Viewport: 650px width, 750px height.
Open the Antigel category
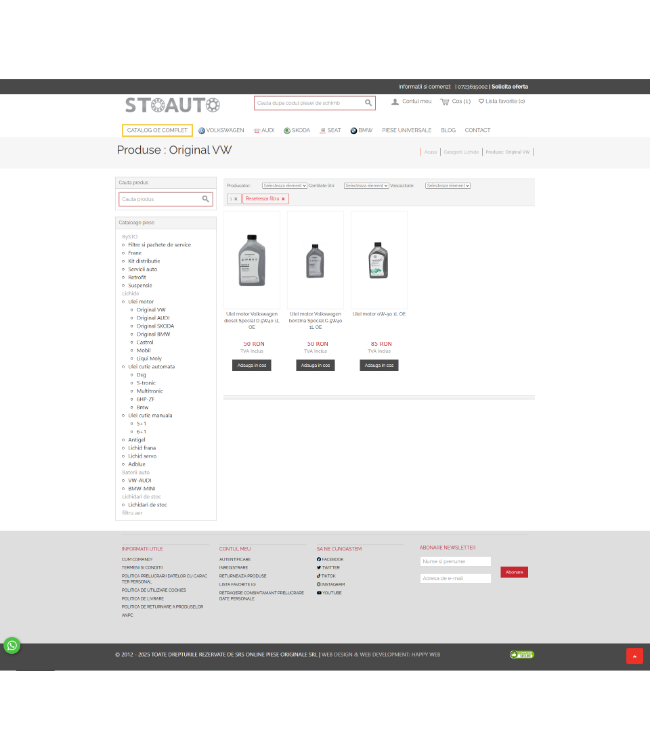click(x=136, y=440)
